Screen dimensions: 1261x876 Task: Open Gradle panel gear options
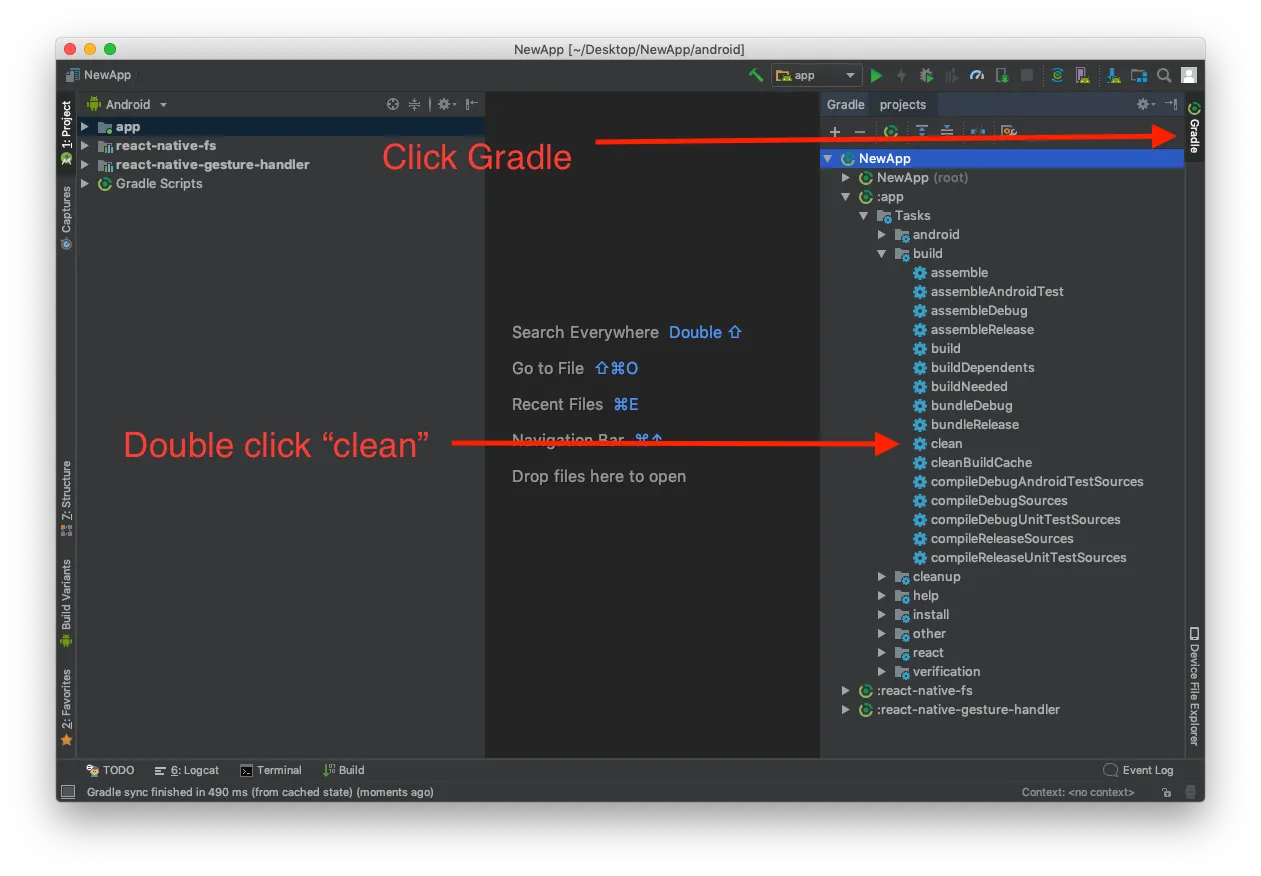[1146, 104]
